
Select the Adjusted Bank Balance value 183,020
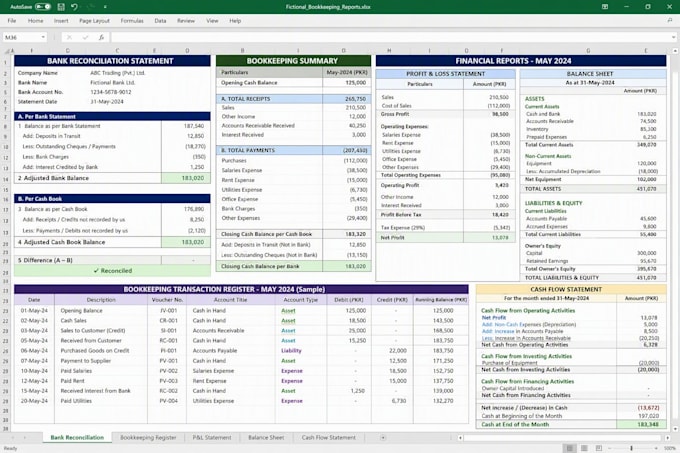click(x=186, y=178)
